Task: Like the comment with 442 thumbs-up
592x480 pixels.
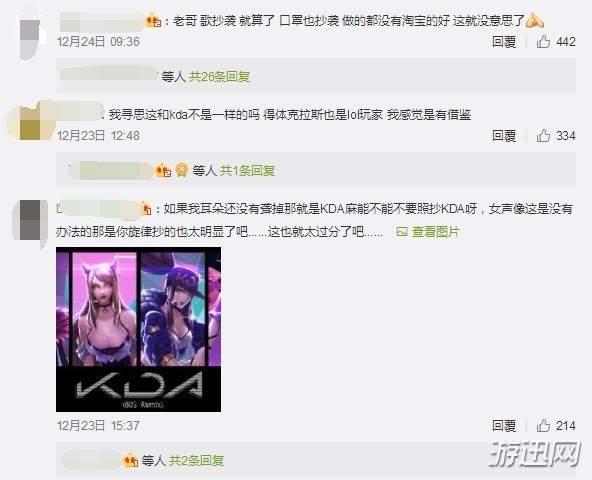Action: pos(543,41)
